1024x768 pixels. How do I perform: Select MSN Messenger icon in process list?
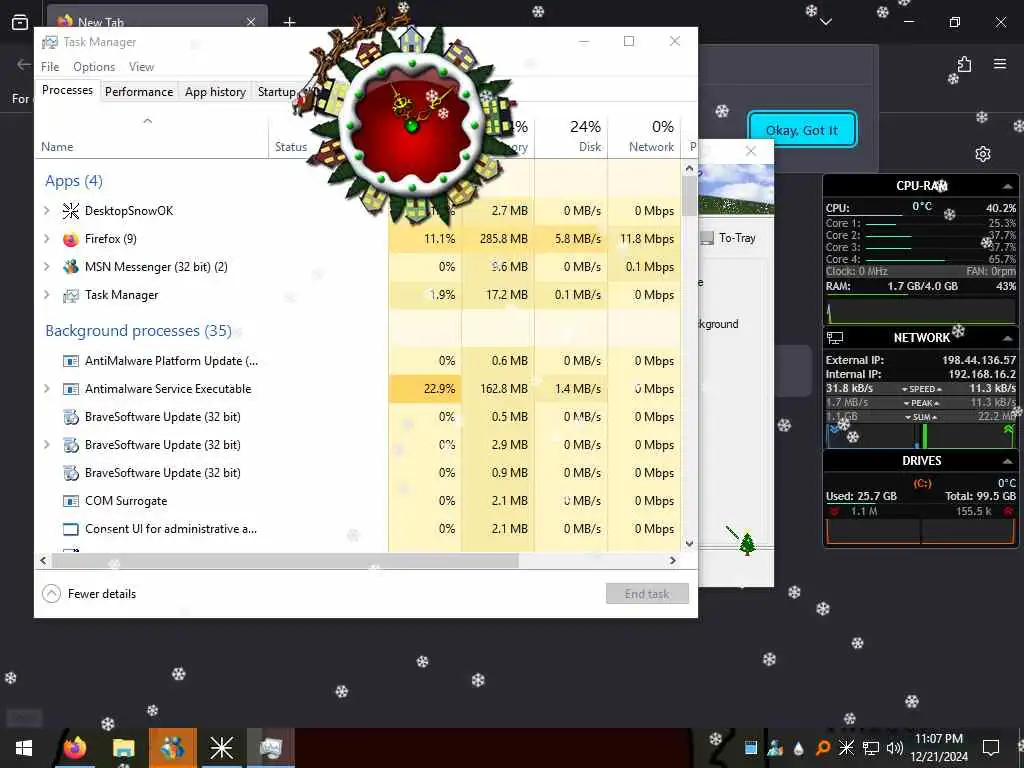pos(71,267)
